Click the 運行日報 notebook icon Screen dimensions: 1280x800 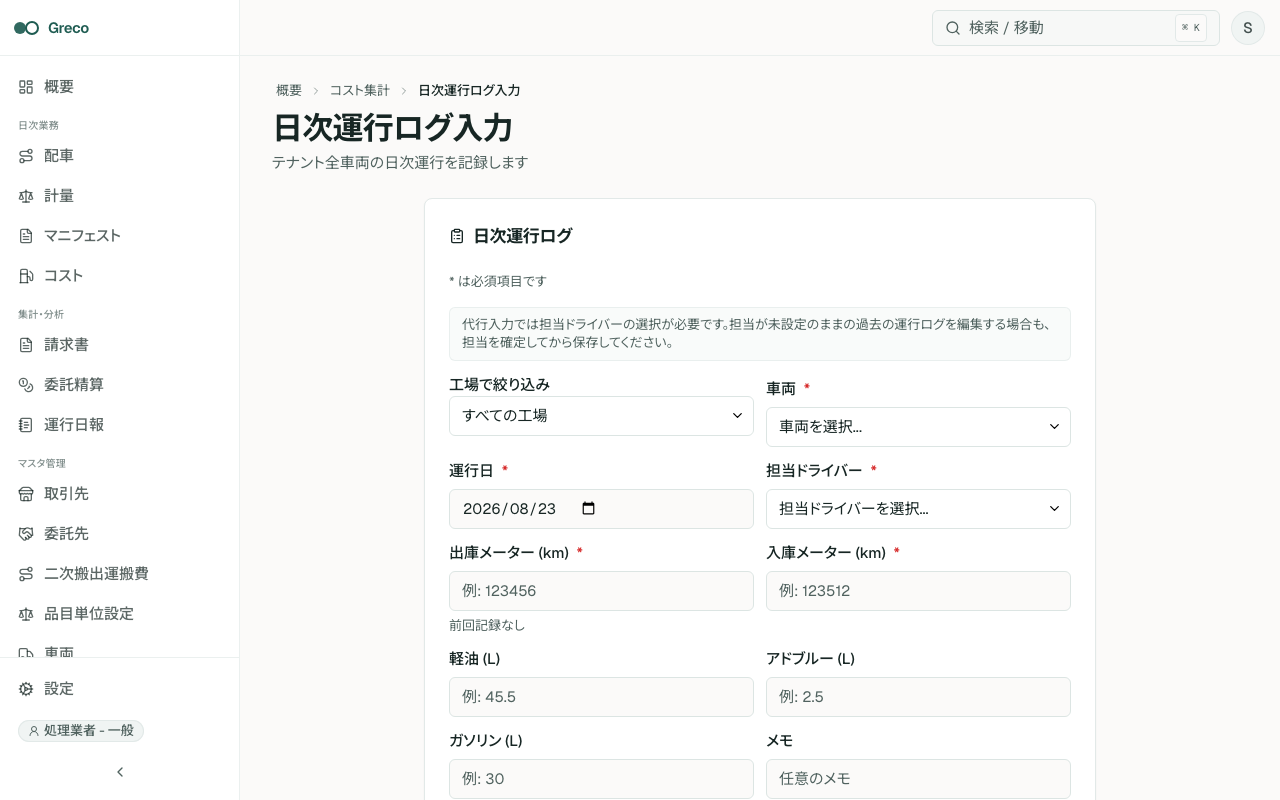point(26,425)
